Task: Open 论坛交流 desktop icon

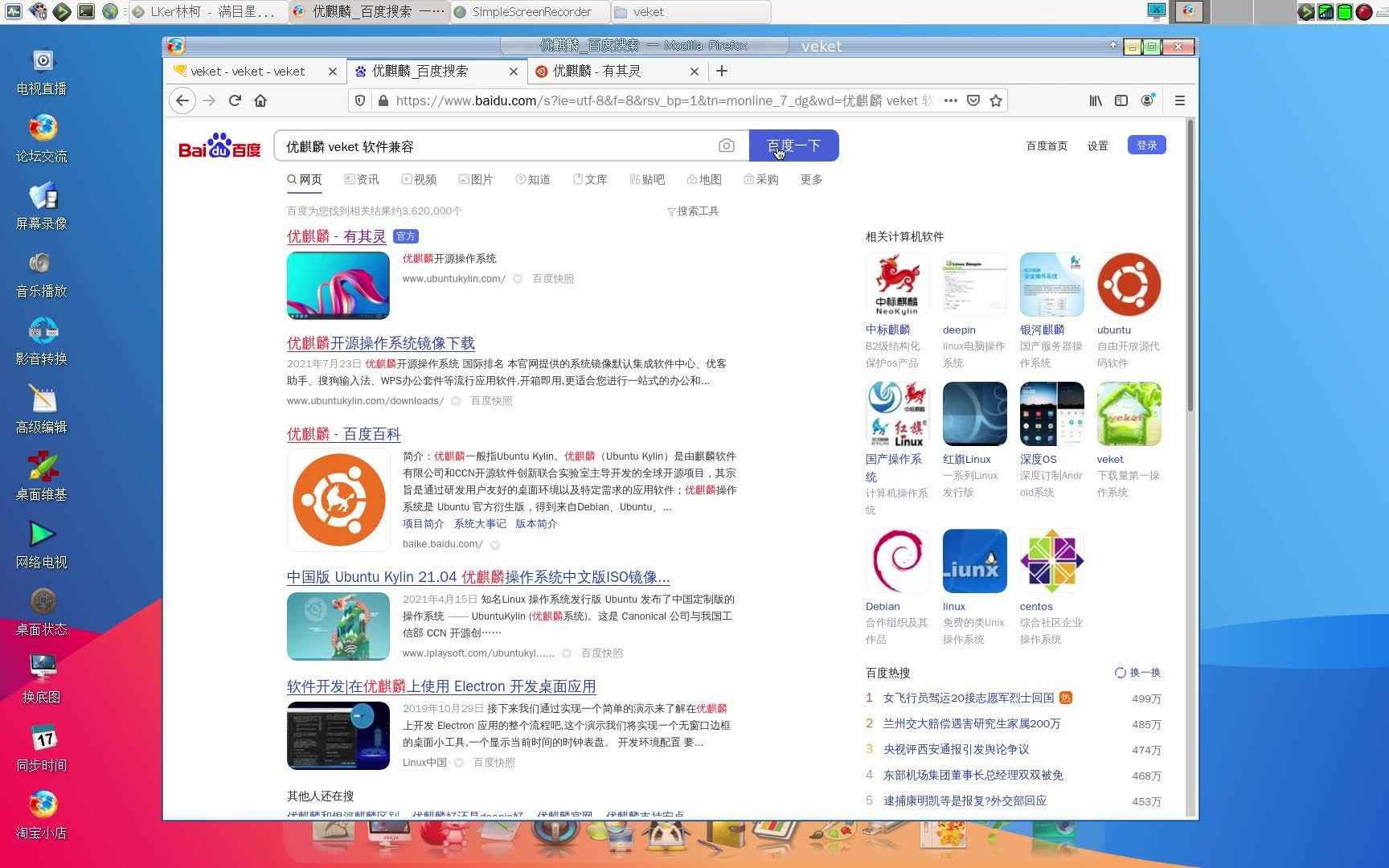Action: click(42, 139)
